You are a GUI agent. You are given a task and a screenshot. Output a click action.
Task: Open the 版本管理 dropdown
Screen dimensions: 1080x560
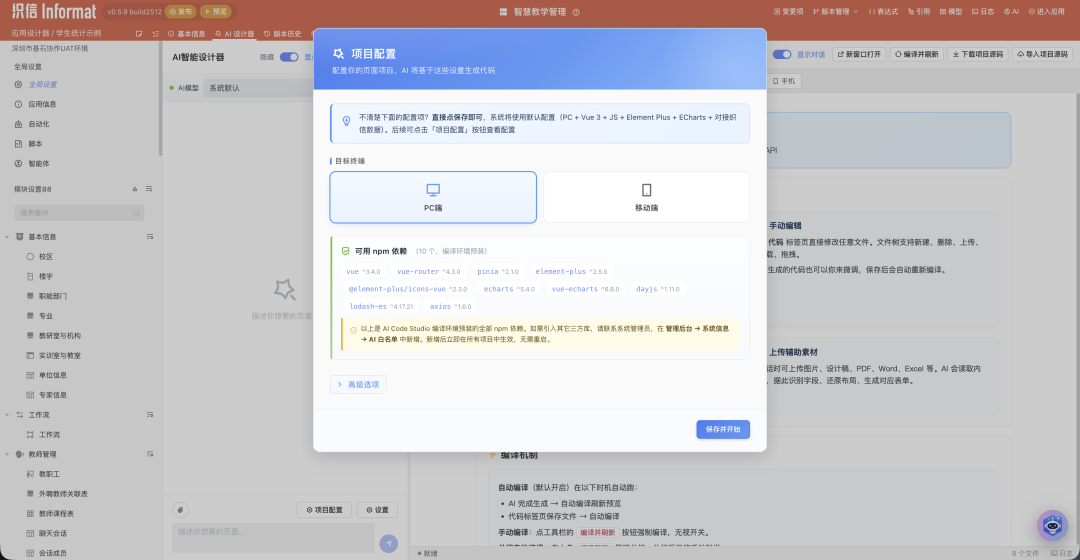coord(835,12)
